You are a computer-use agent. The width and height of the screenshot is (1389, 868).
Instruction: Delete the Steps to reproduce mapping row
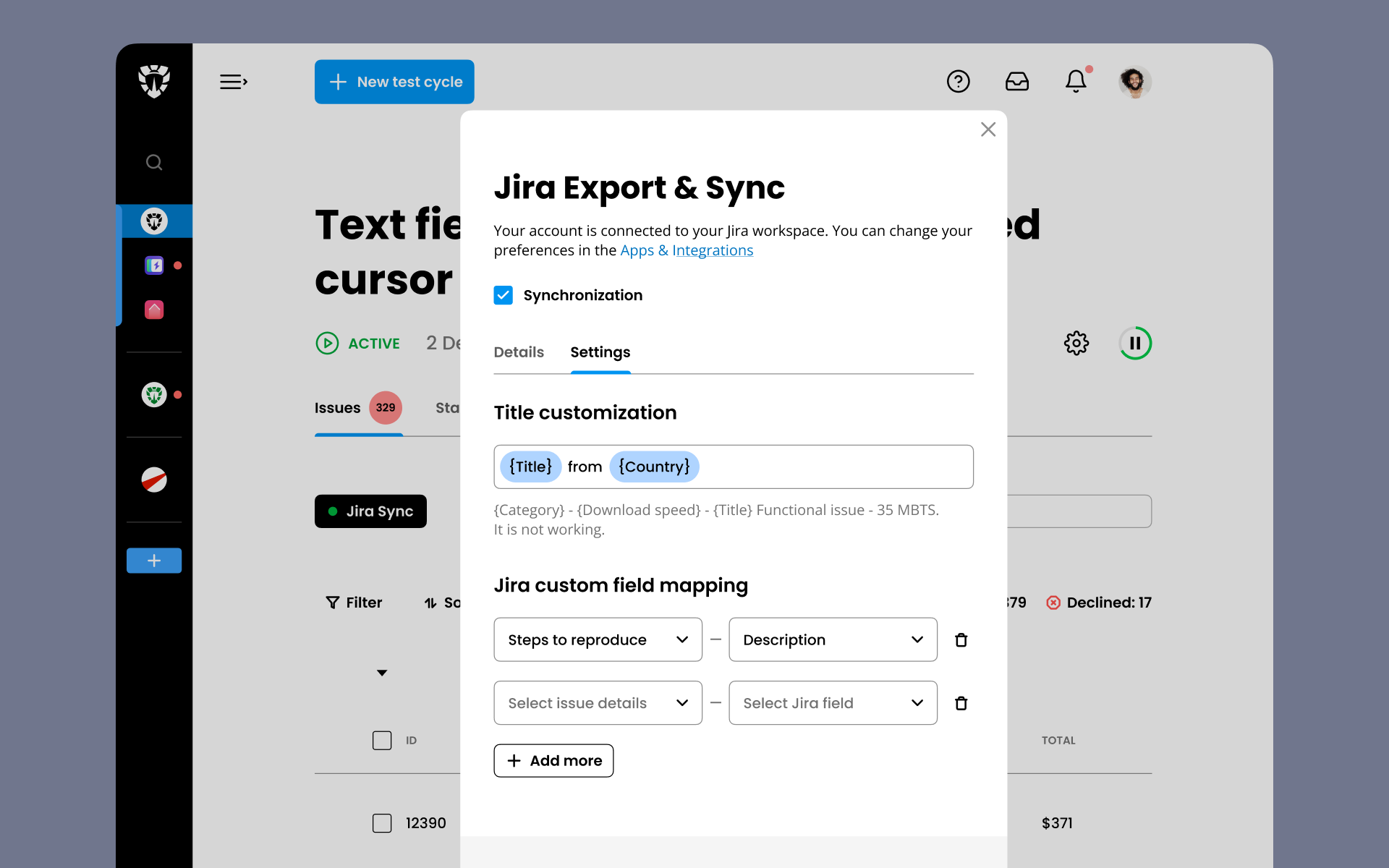click(961, 640)
